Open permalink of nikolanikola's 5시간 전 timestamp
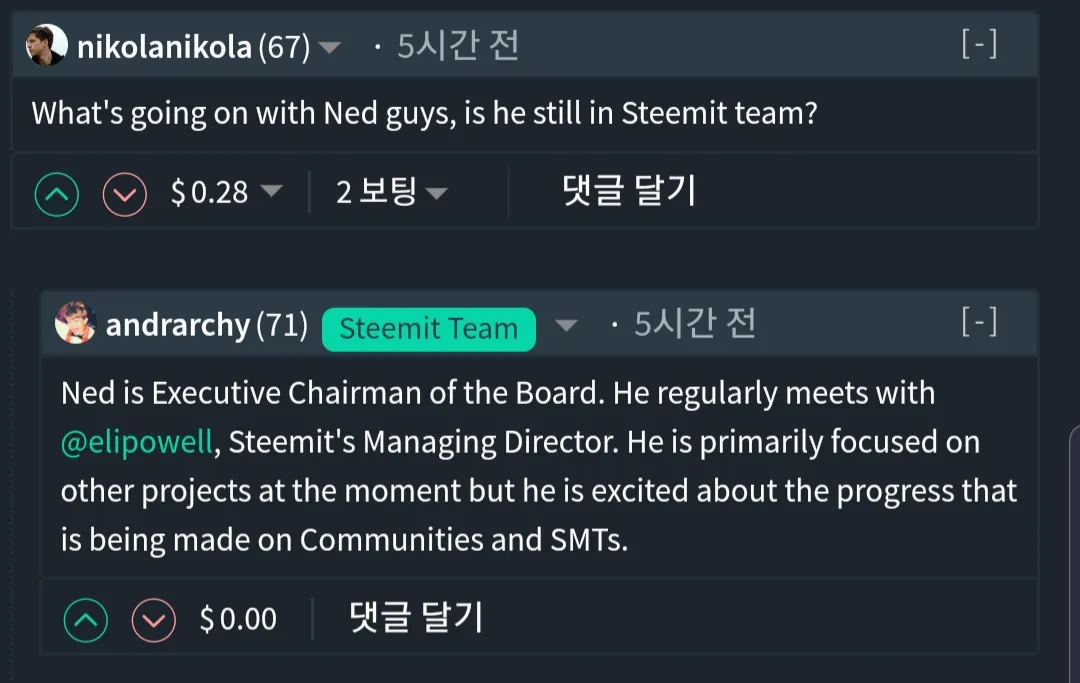The image size is (1080, 683). tap(458, 46)
